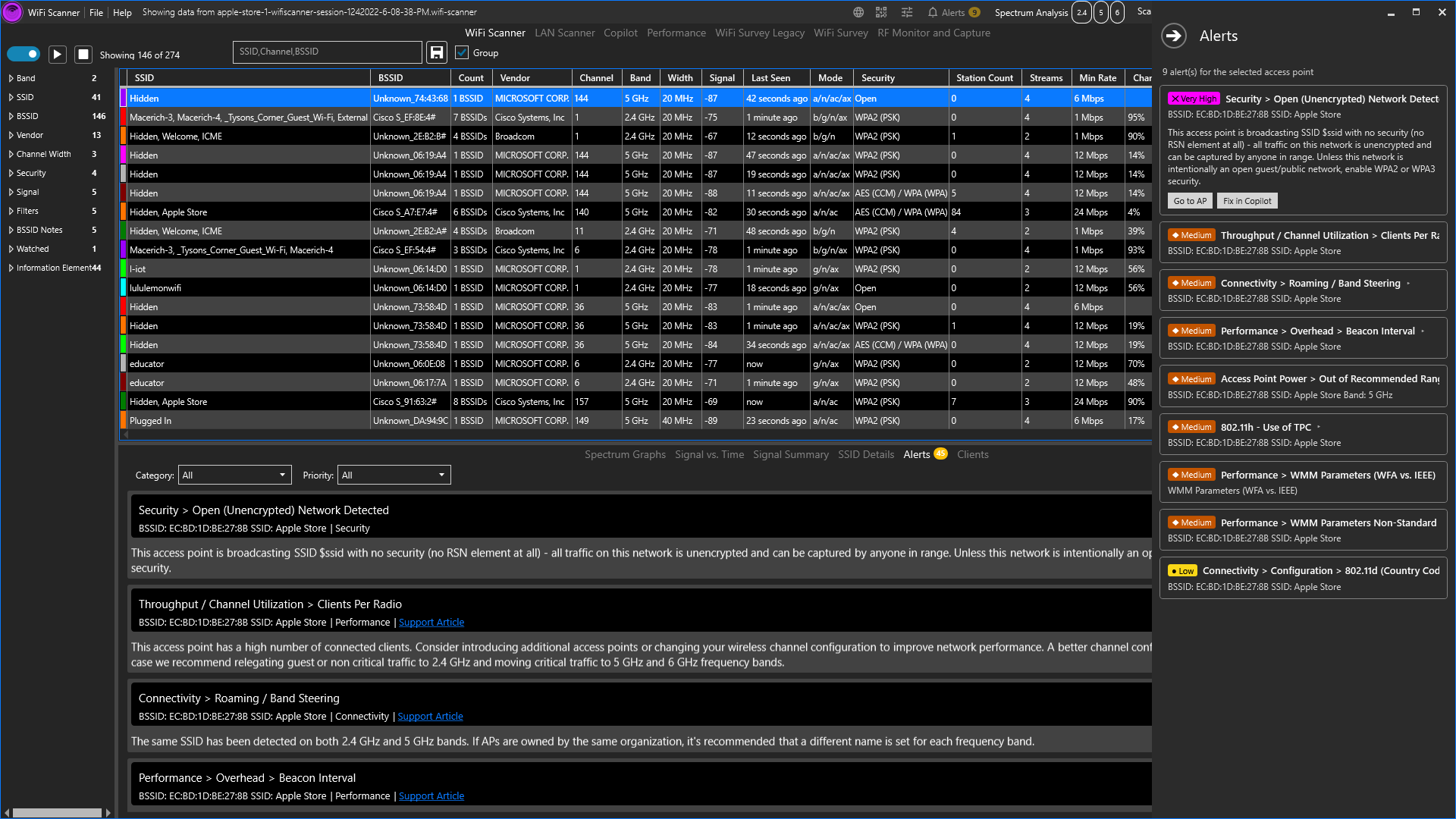
Task: Uncheck the Group checkbox
Action: 462,52
